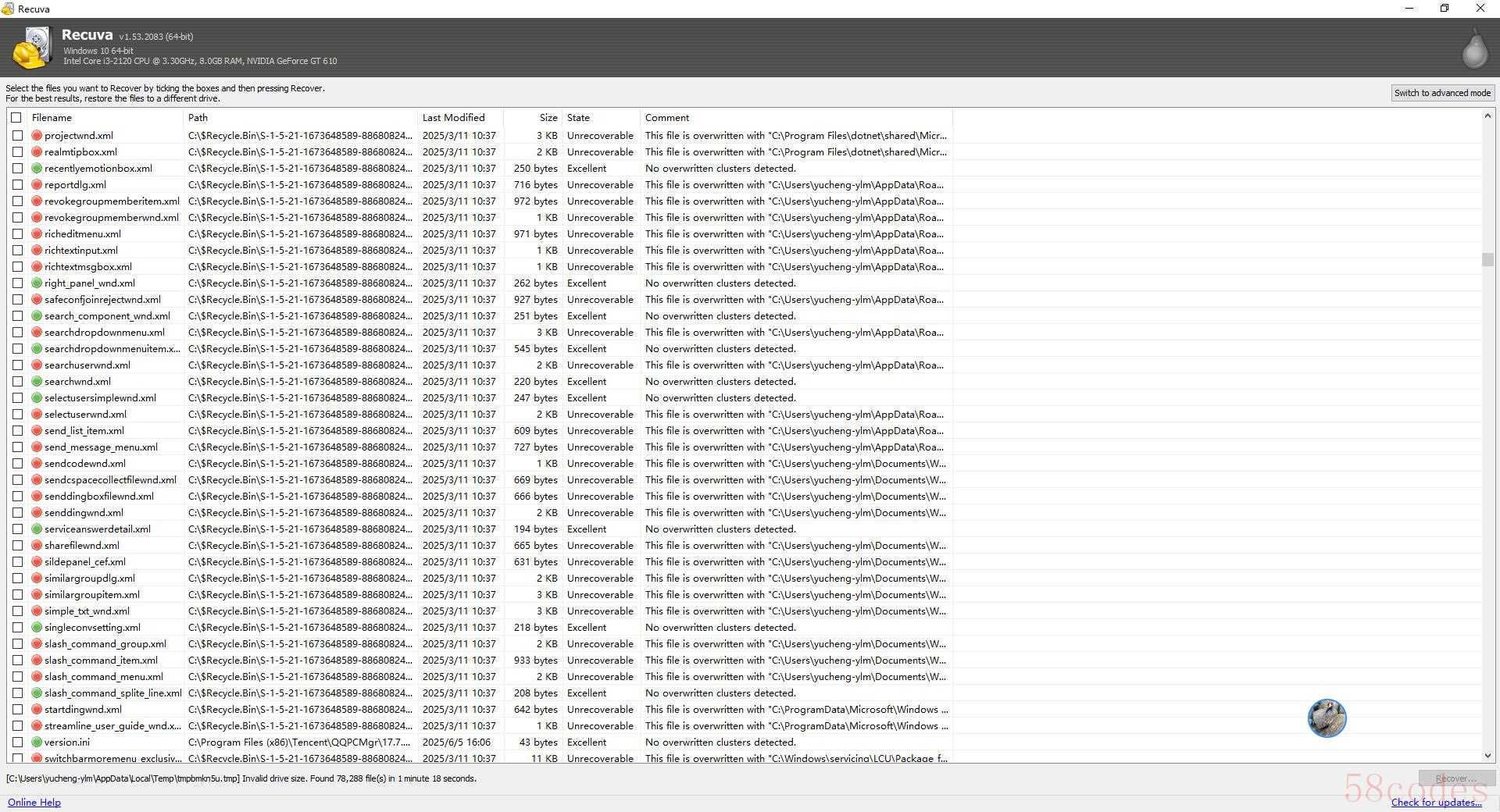This screenshot has height=812, width=1500.
Task: Tick the checkbox for recentlyemotionbox.xml
Action: (x=17, y=169)
